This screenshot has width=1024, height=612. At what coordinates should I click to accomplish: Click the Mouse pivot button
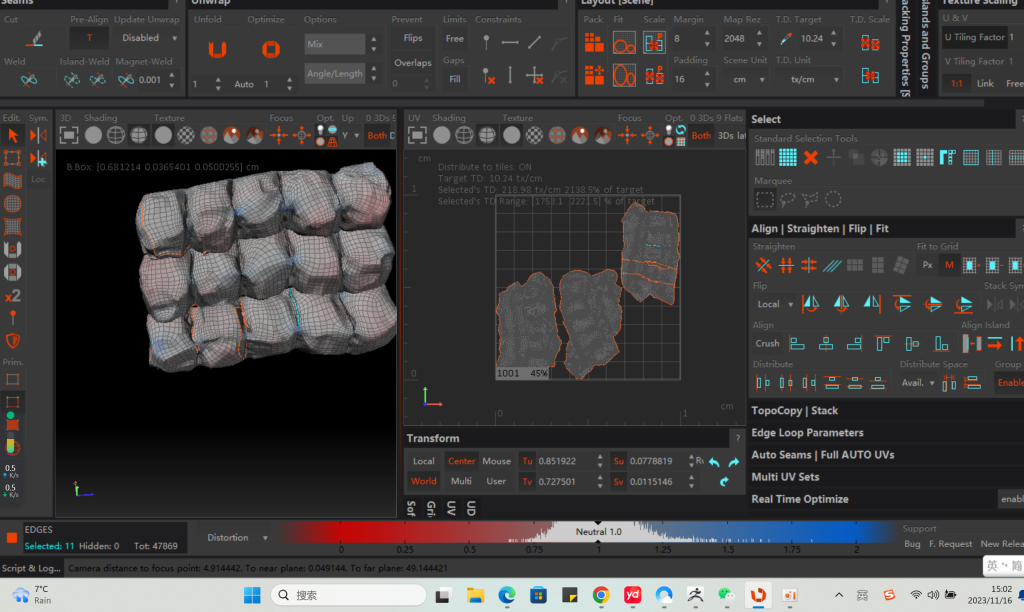pos(496,461)
